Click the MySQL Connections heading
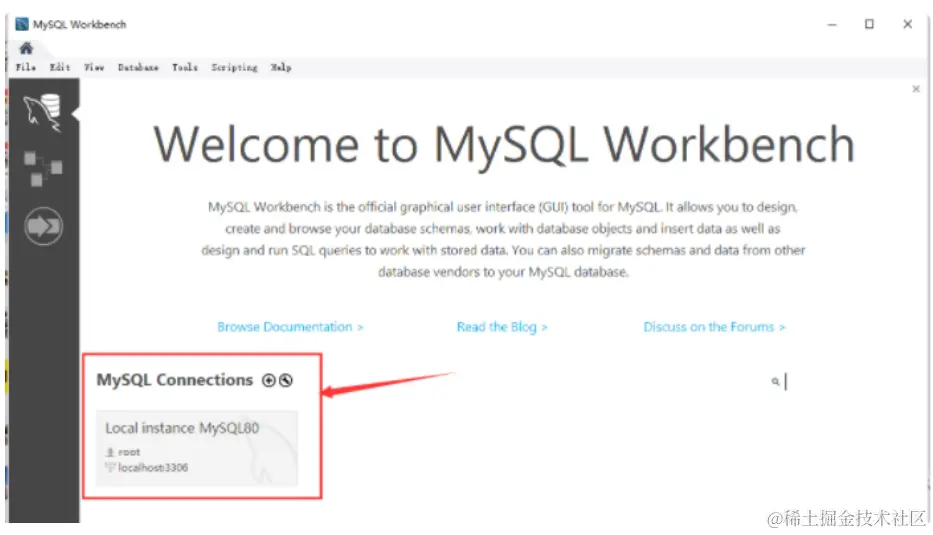 pos(175,380)
